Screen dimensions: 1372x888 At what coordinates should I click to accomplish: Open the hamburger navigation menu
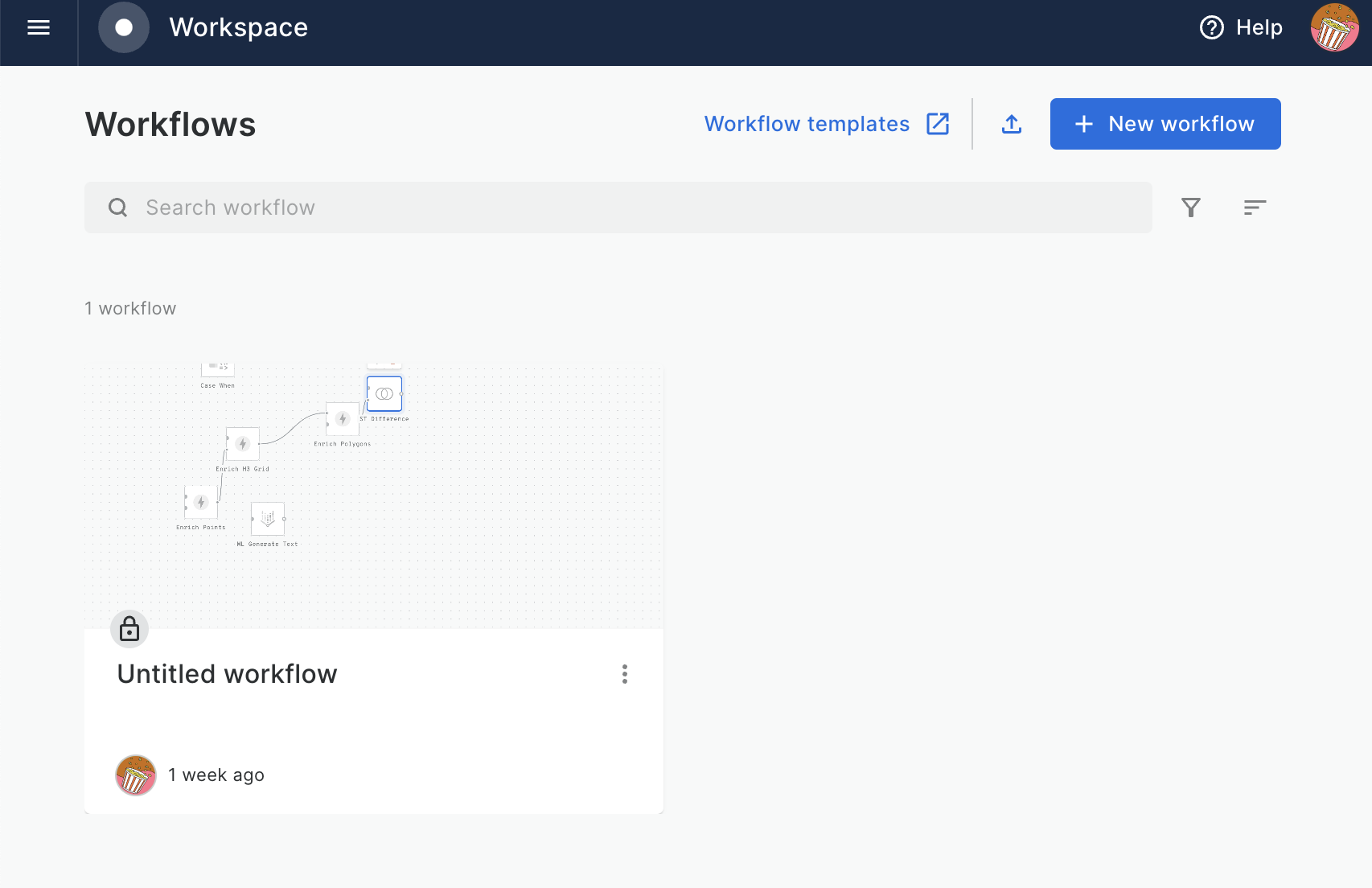point(39,28)
